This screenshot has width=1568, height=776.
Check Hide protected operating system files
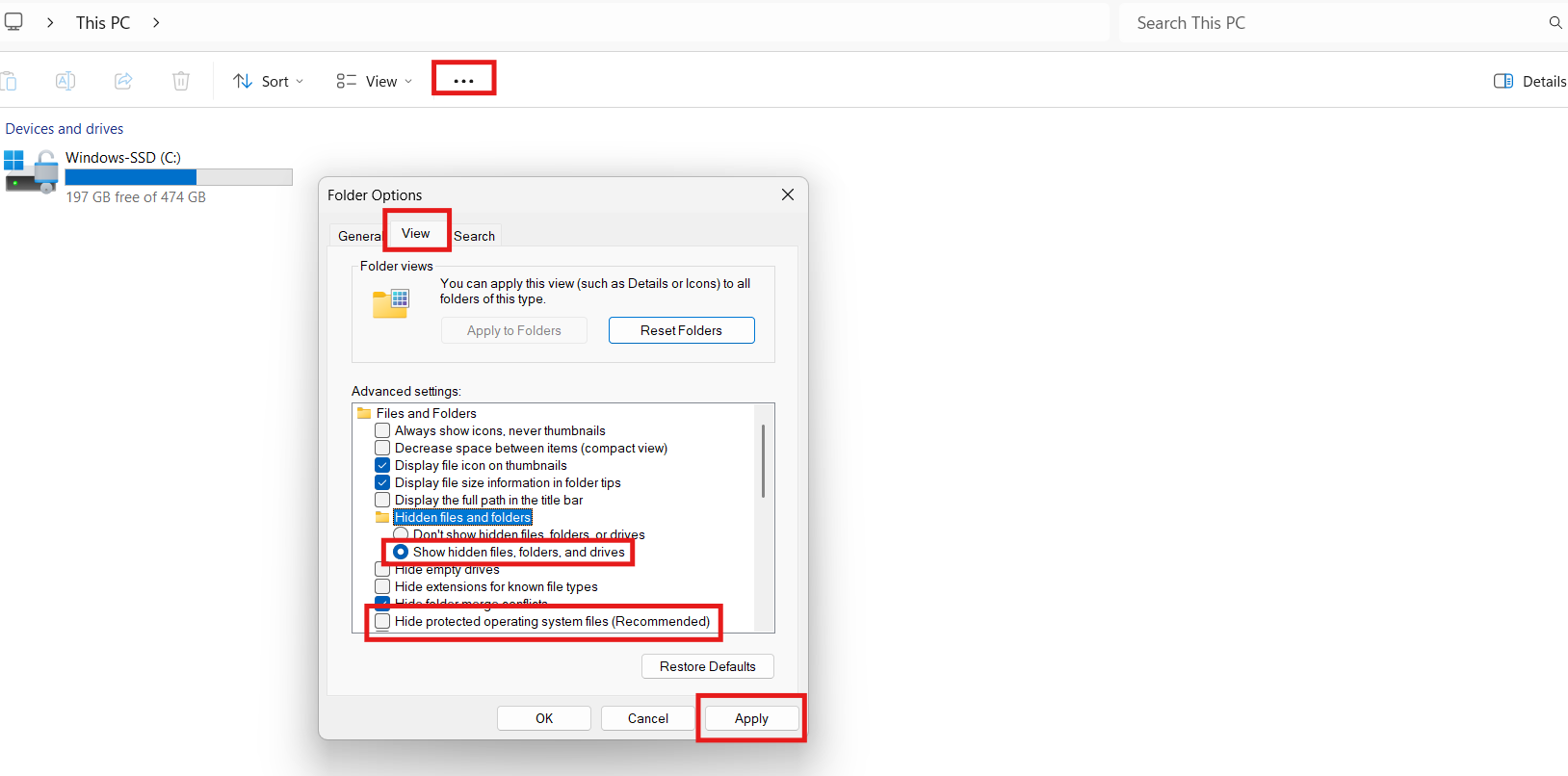point(383,622)
